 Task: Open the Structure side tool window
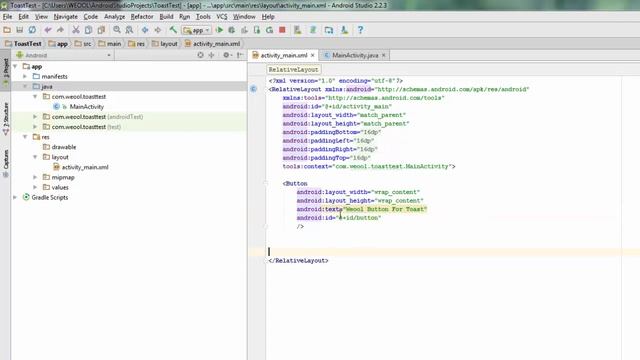point(6,119)
